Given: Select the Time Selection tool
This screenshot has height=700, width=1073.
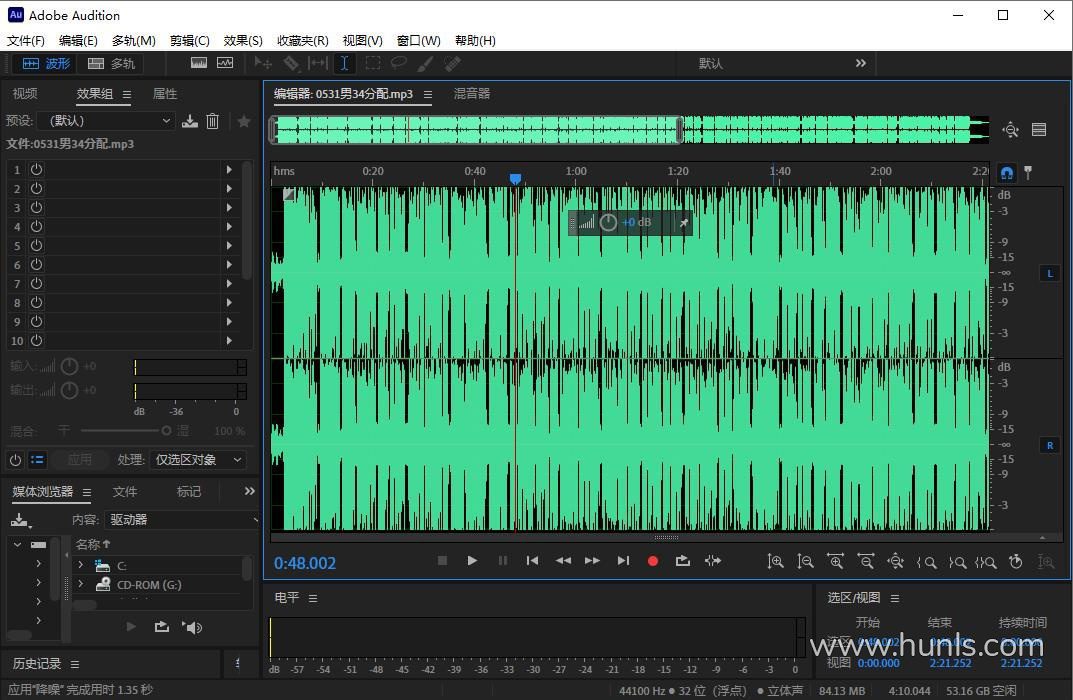Looking at the screenshot, I should [x=344, y=64].
